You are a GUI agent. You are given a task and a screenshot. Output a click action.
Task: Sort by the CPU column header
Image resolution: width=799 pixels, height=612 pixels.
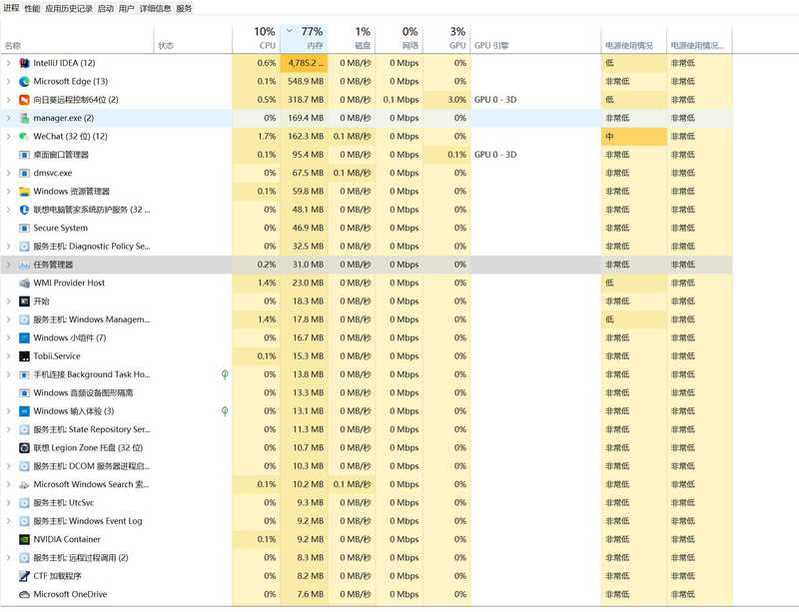click(x=257, y=38)
